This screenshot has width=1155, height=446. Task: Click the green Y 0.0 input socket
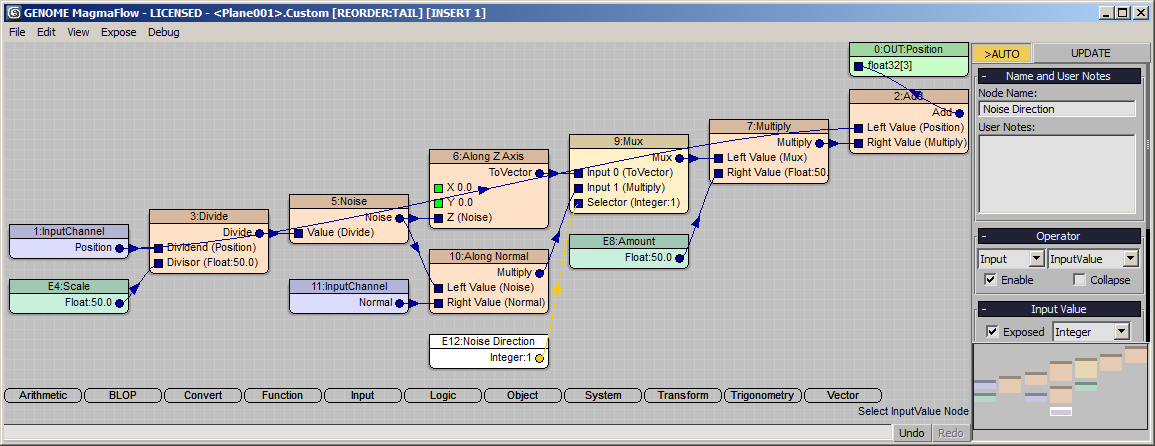point(438,203)
